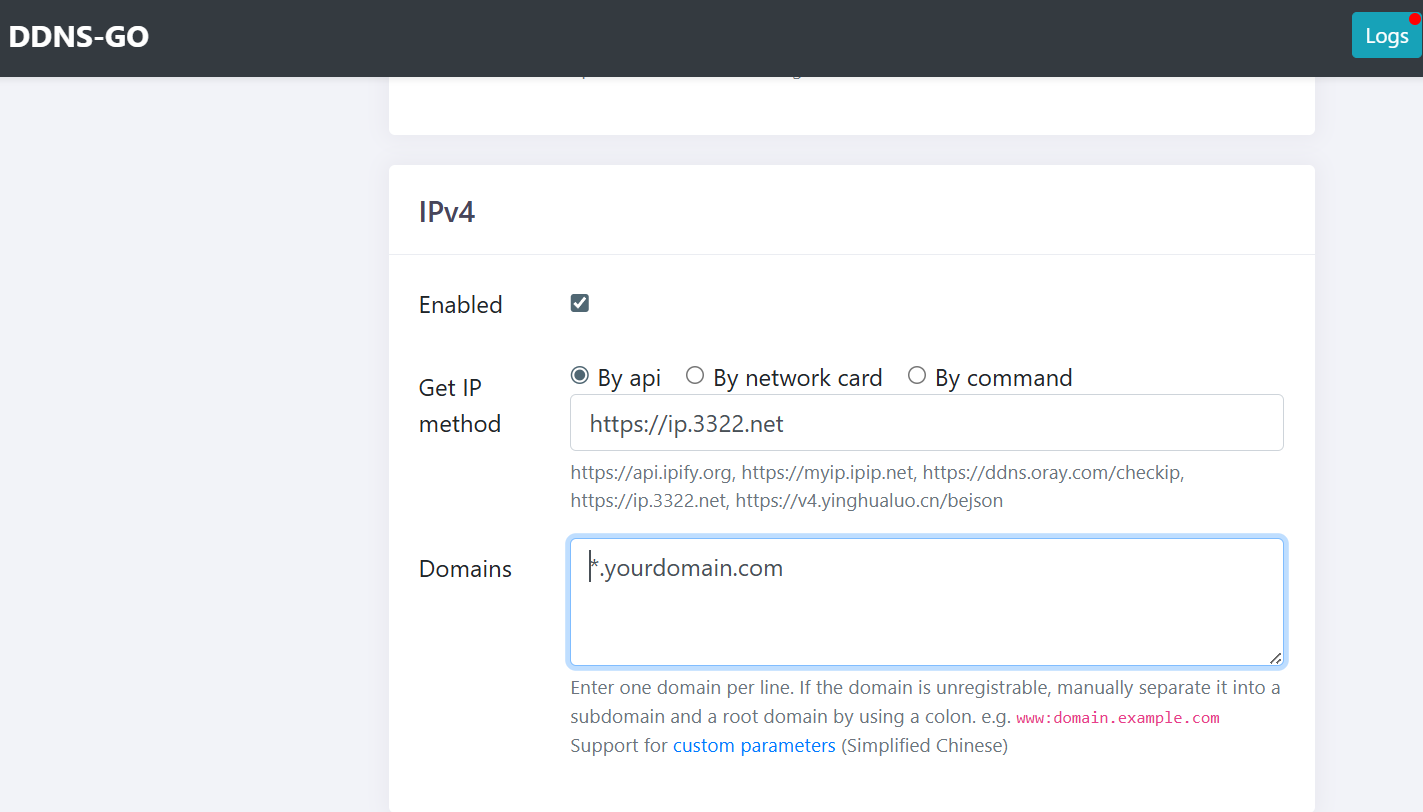Click the https://ip.3322.net URL input field
The height and width of the screenshot is (812, 1423).
tap(926, 423)
